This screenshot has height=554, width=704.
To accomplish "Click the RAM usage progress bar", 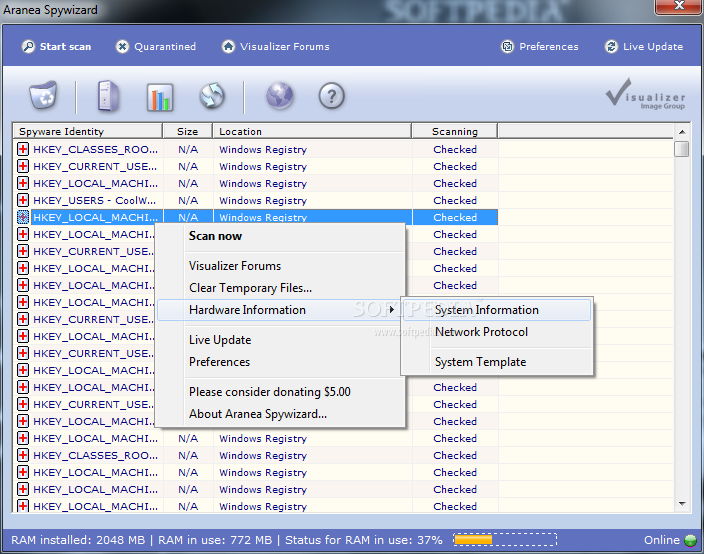I will 505,540.
